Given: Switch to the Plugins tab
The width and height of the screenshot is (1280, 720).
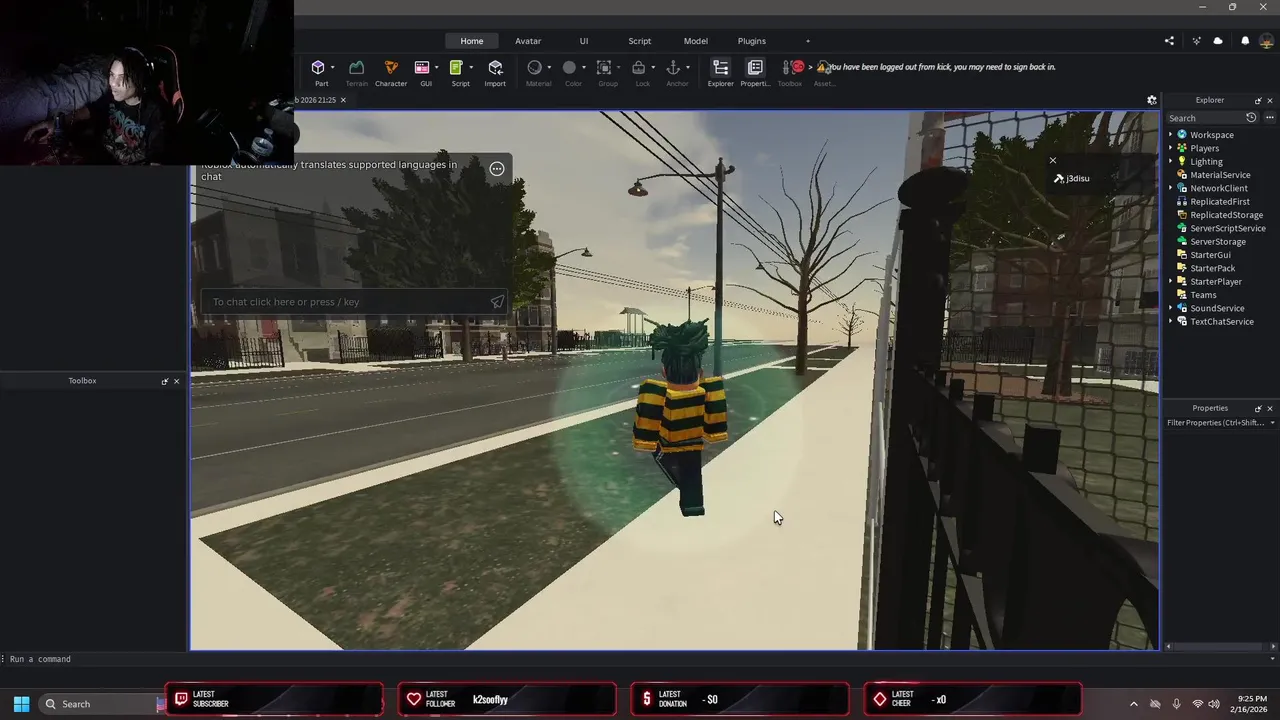Looking at the screenshot, I should [x=752, y=41].
